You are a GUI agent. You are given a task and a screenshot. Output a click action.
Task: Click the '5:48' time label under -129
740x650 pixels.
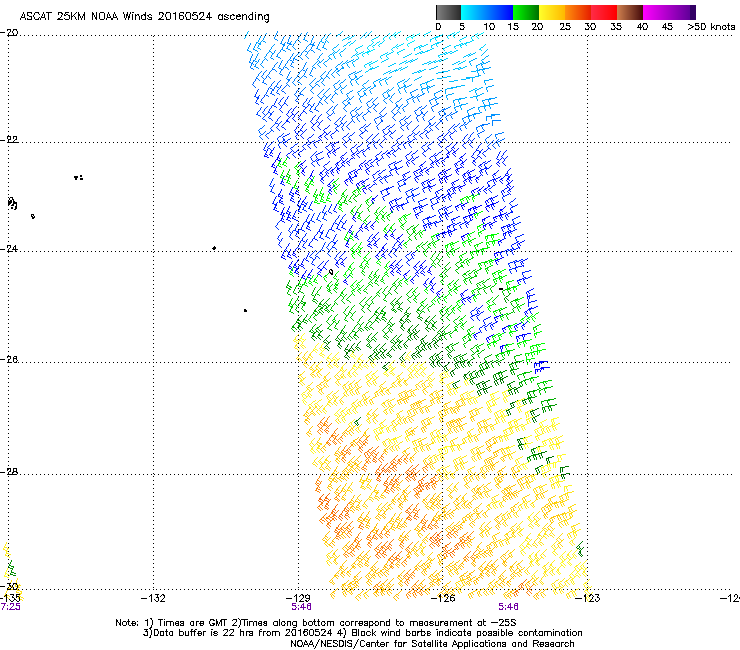[x=301, y=607]
